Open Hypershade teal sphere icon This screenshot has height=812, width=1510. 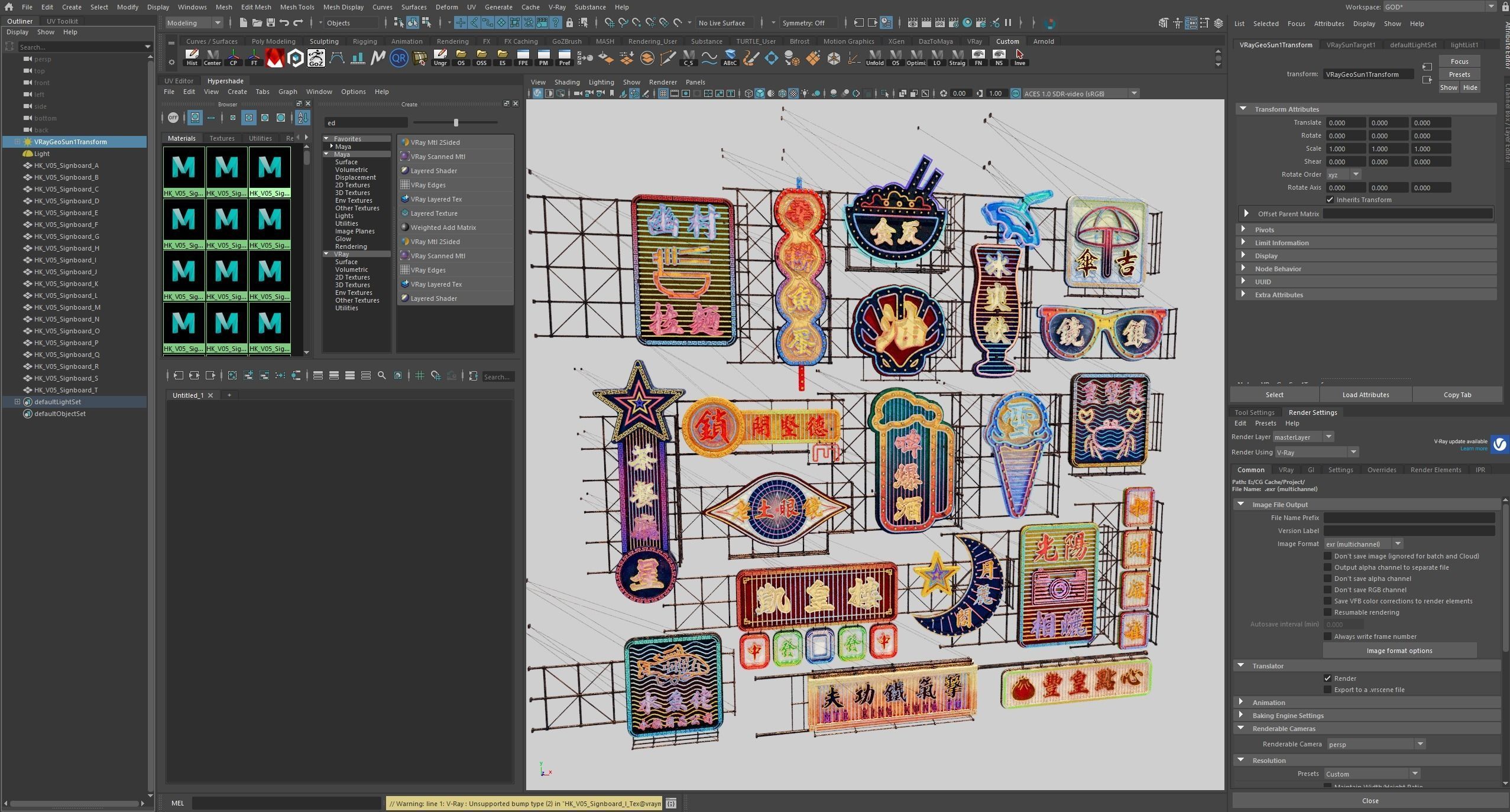point(967,23)
